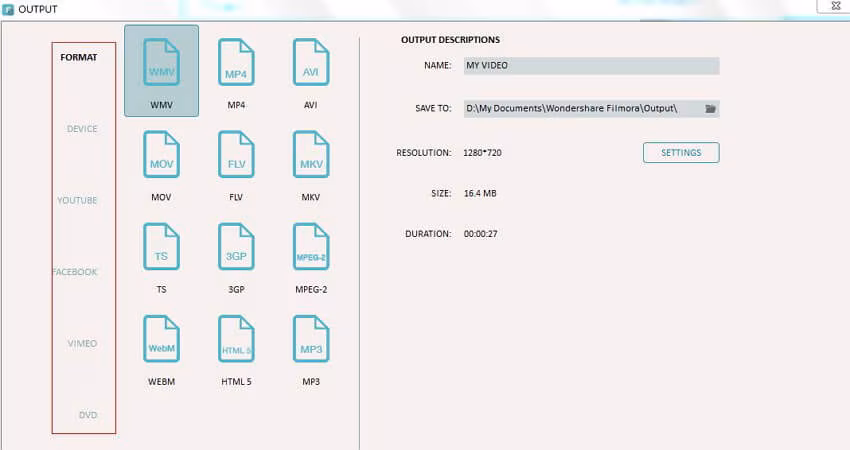Browse for output folder via folder icon
The width and height of the screenshot is (850, 450).
point(710,109)
